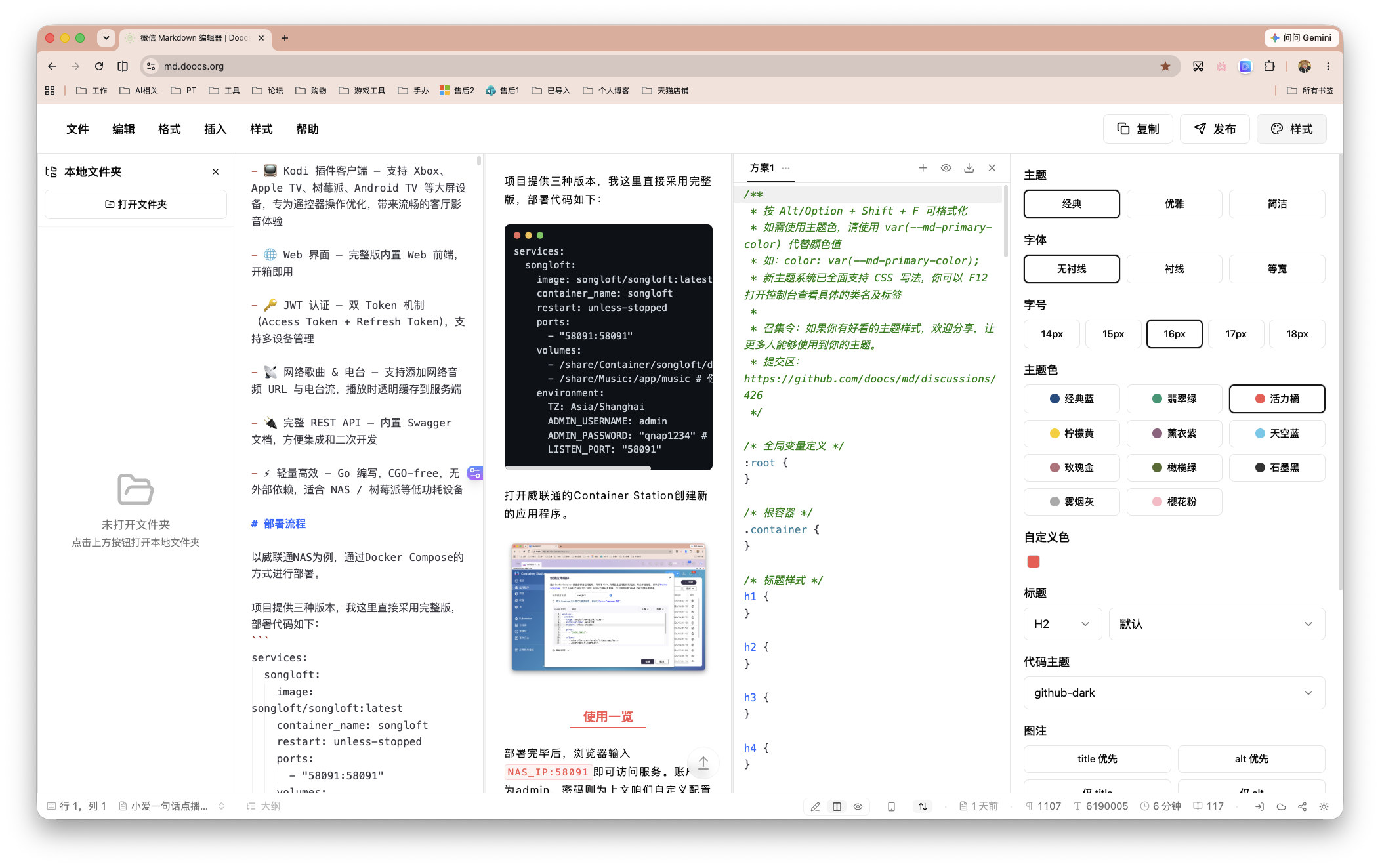This screenshot has width=1380, height=868.
Task: Click the 发布 publish button
Action: click(x=1215, y=129)
